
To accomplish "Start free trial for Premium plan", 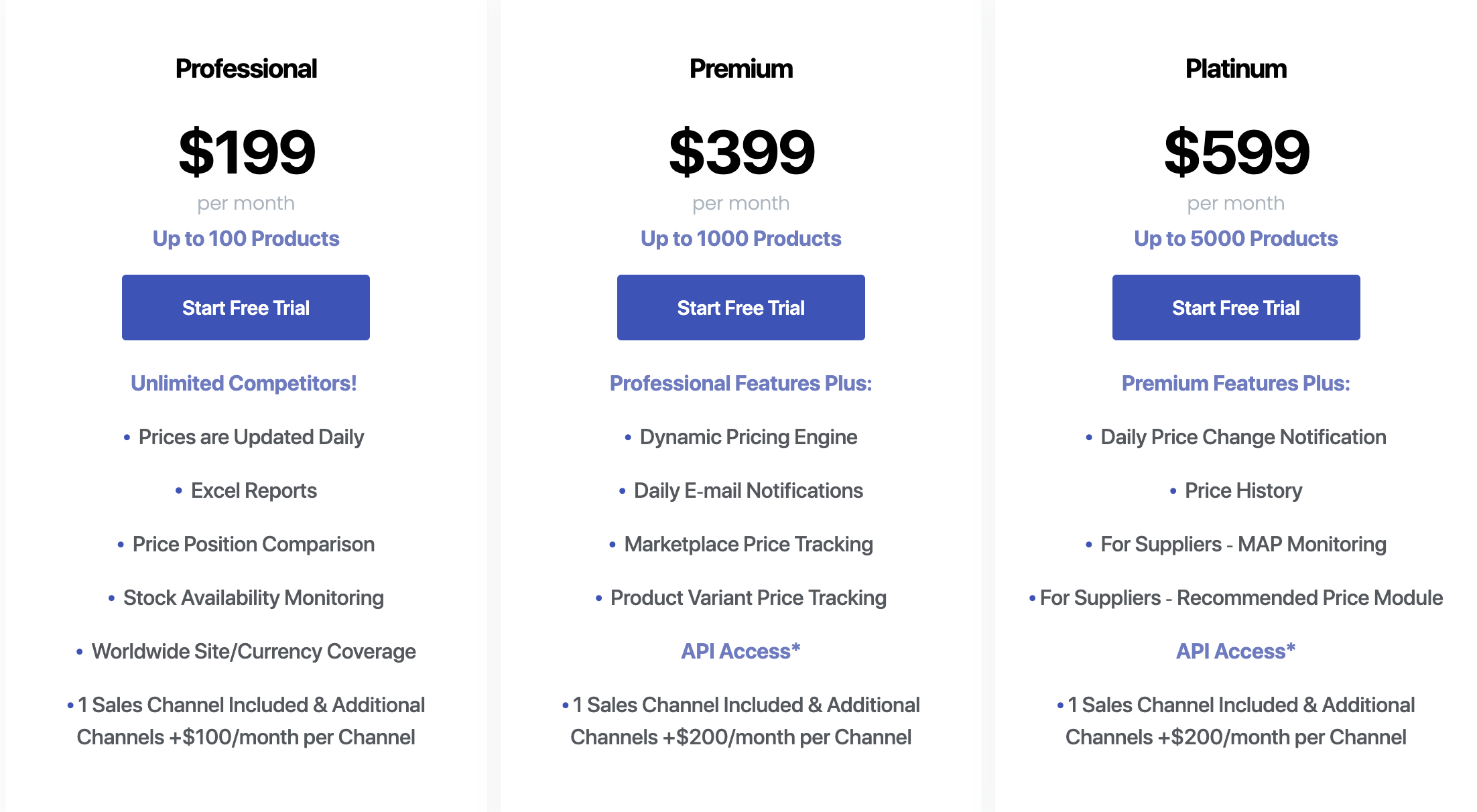I will point(741,308).
